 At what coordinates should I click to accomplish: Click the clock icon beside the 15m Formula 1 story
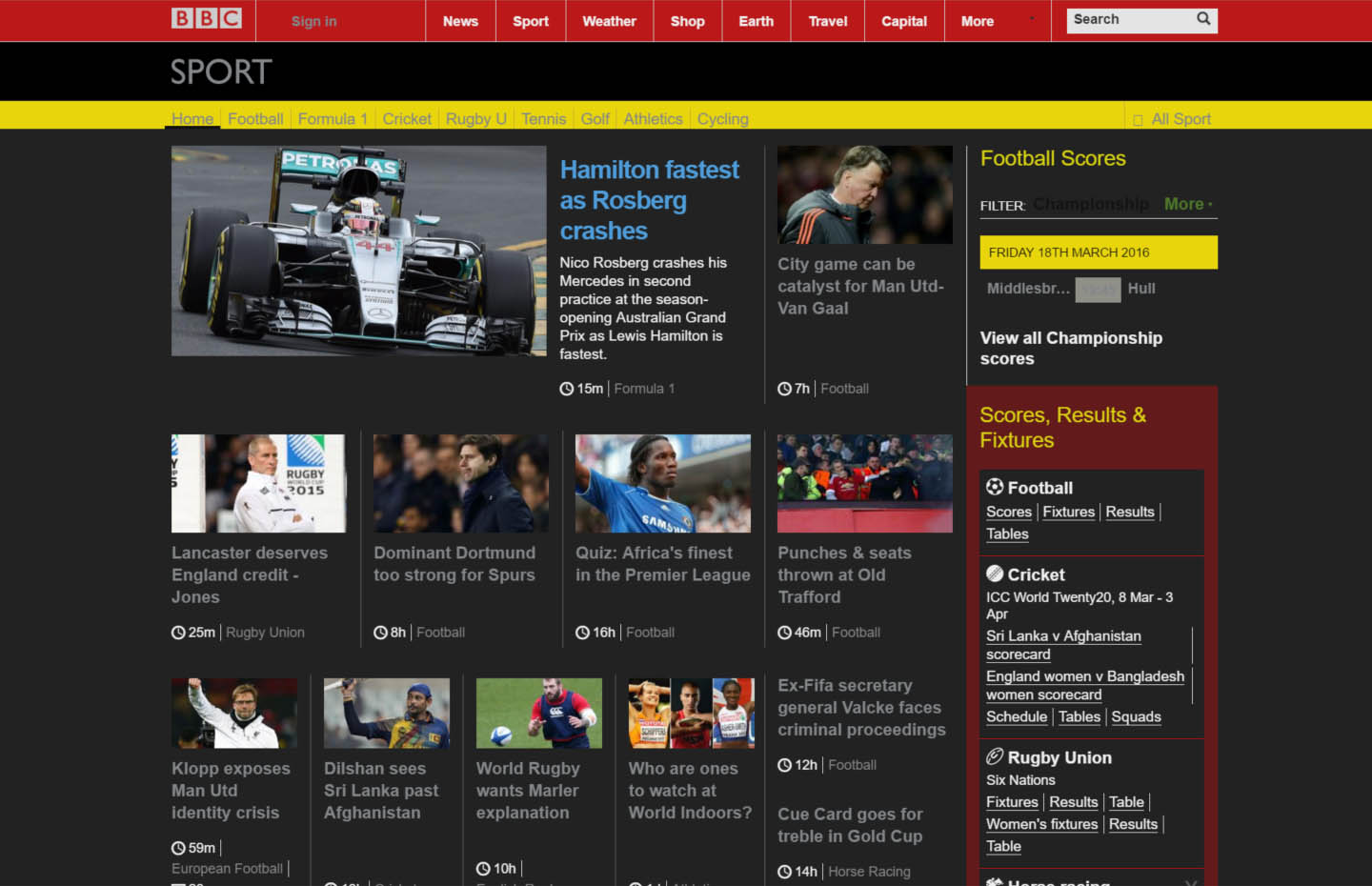click(566, 388)
